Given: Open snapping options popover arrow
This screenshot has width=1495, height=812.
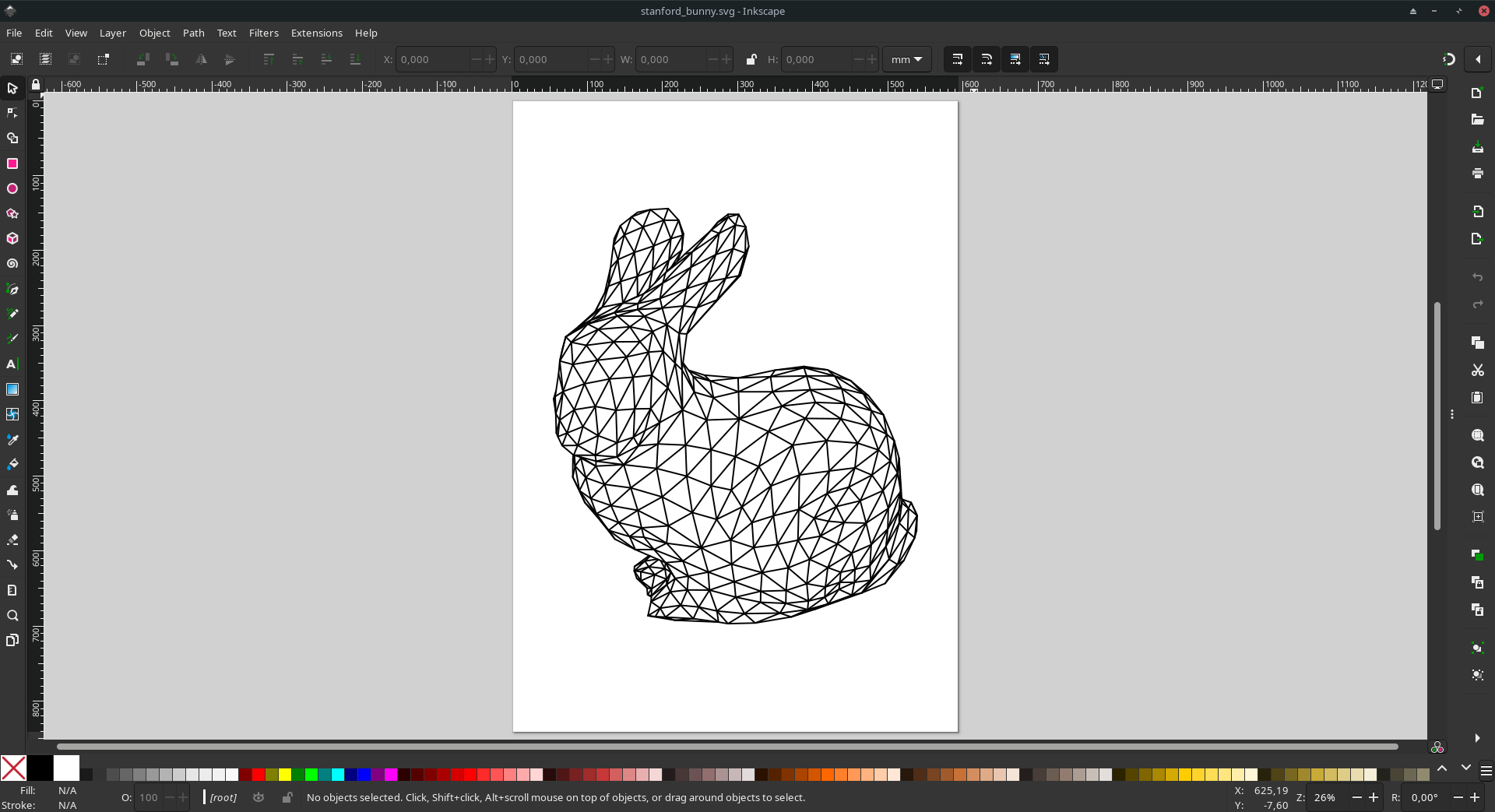Looking at the screenshot, I should (1478, 59).
